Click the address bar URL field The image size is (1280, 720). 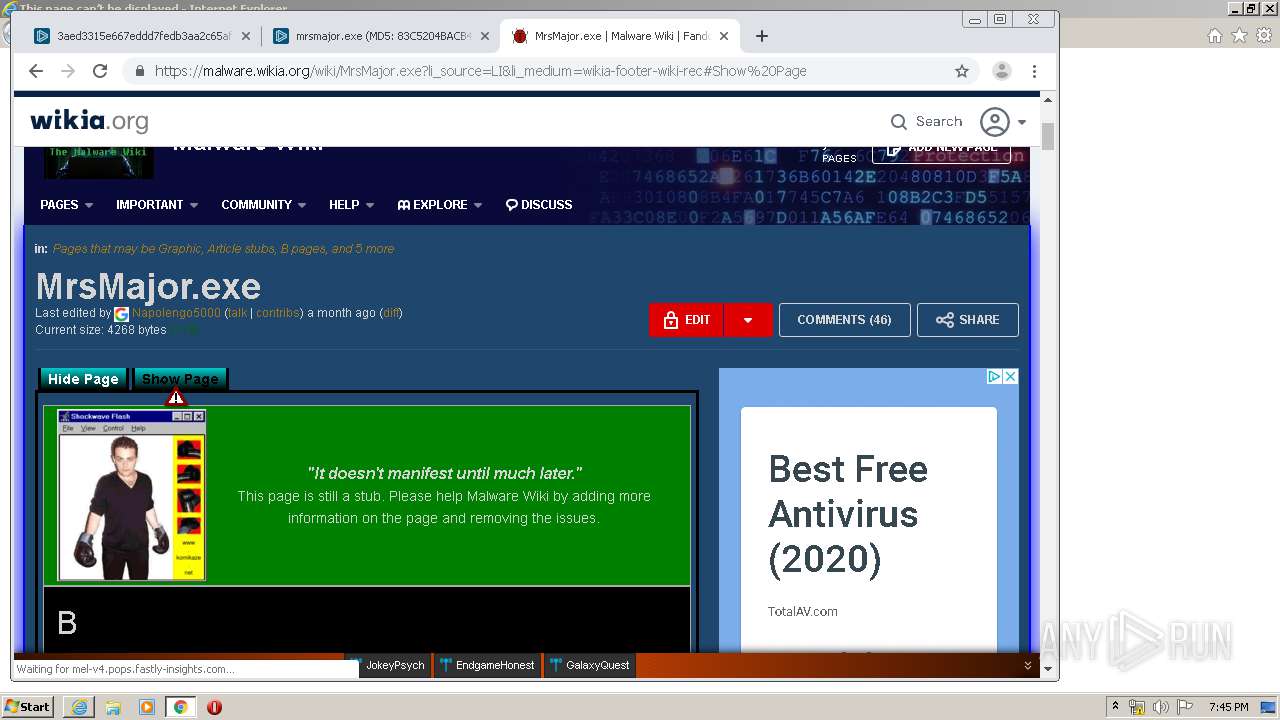click(548, 71)
